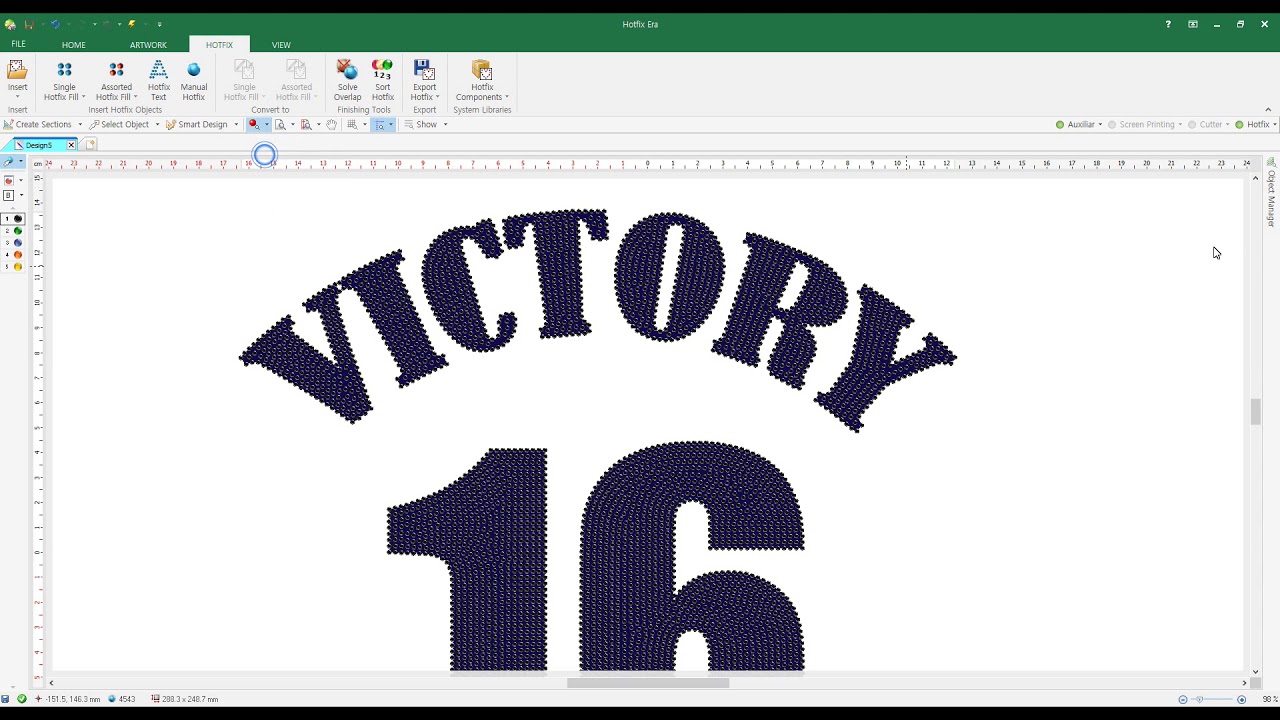Click the ribbon display options icon

tap(1193, 24)
